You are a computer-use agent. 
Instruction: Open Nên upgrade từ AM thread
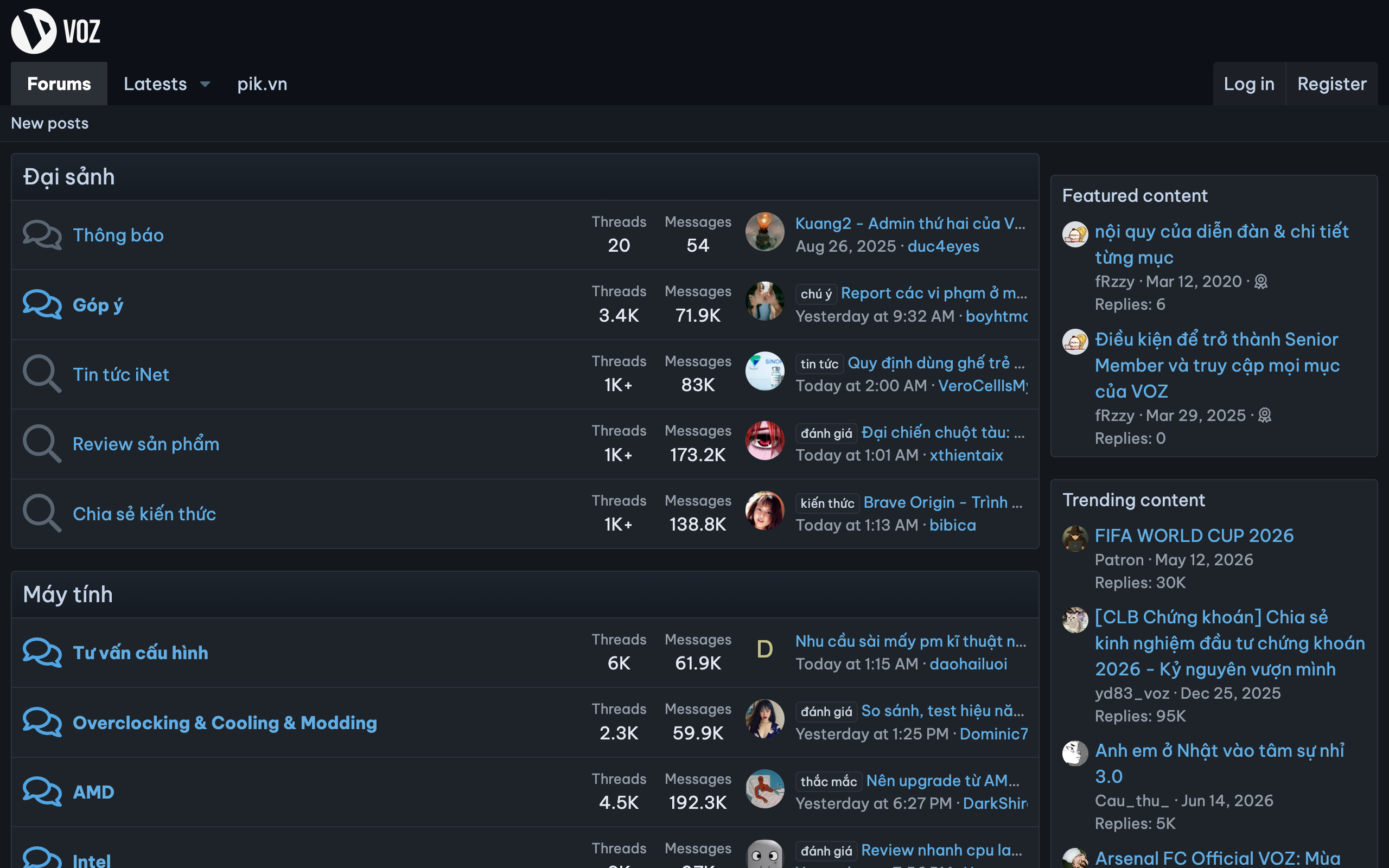[x=943, y=780]
